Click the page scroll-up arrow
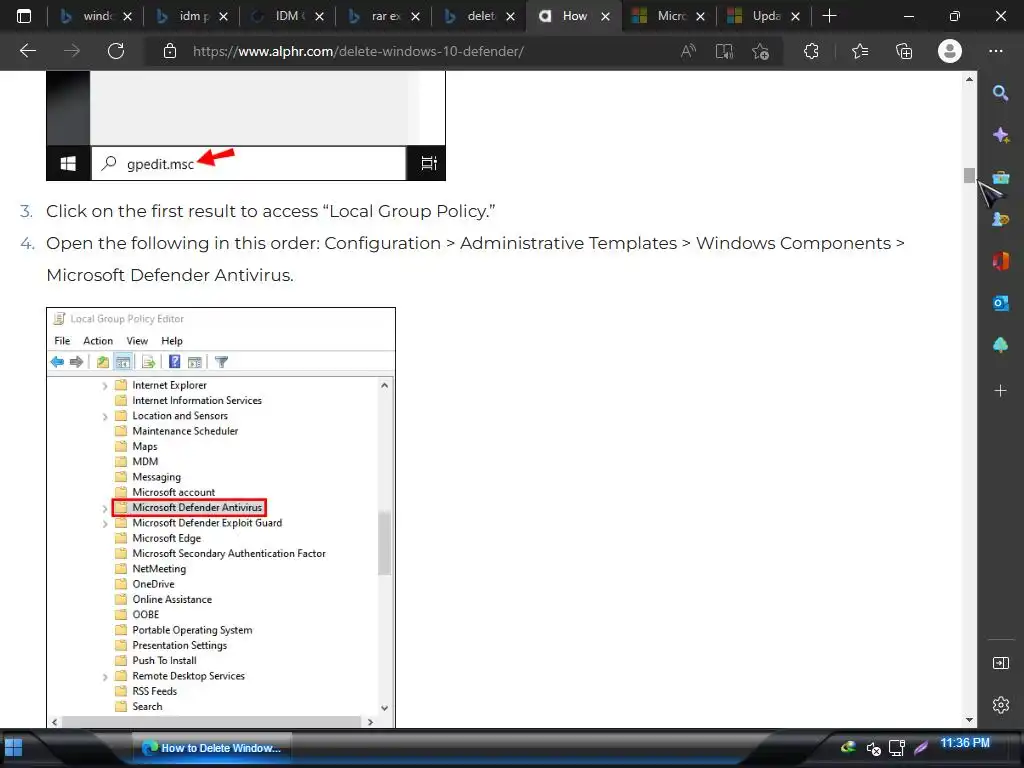 (x=969, y=79)
